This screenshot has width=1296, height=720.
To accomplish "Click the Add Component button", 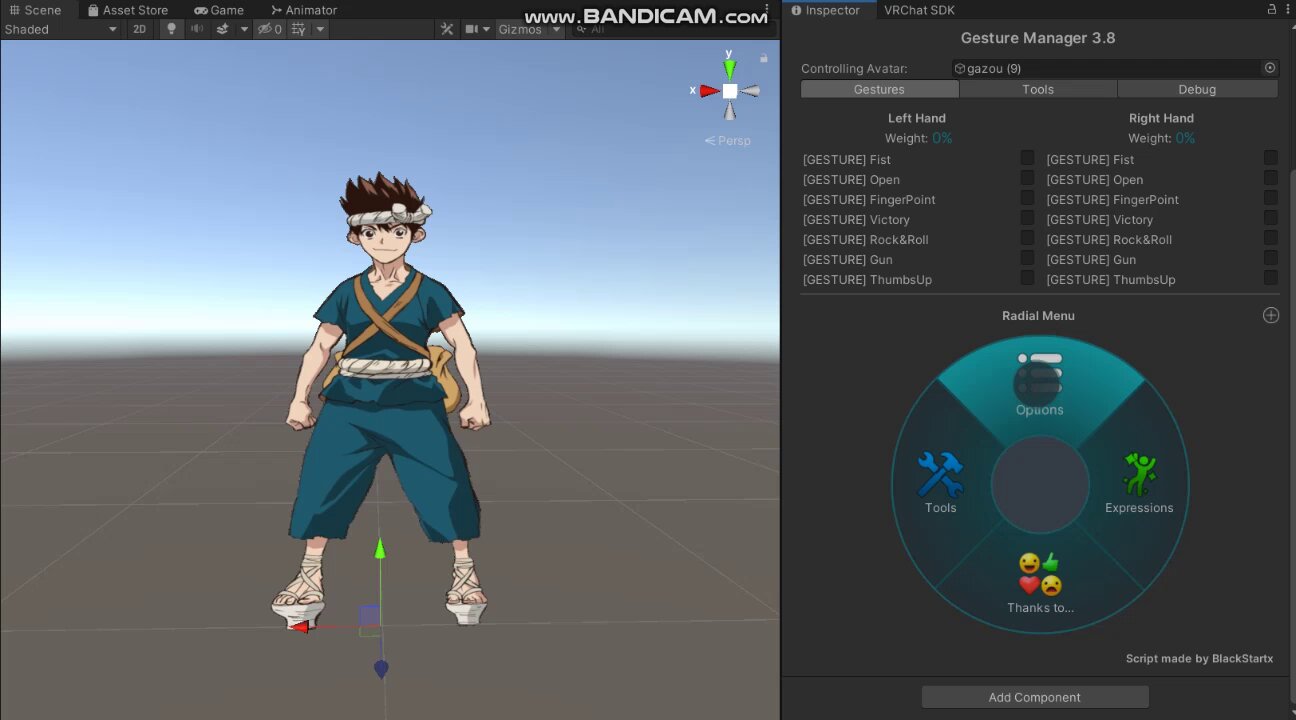I will click(1035, 697).
